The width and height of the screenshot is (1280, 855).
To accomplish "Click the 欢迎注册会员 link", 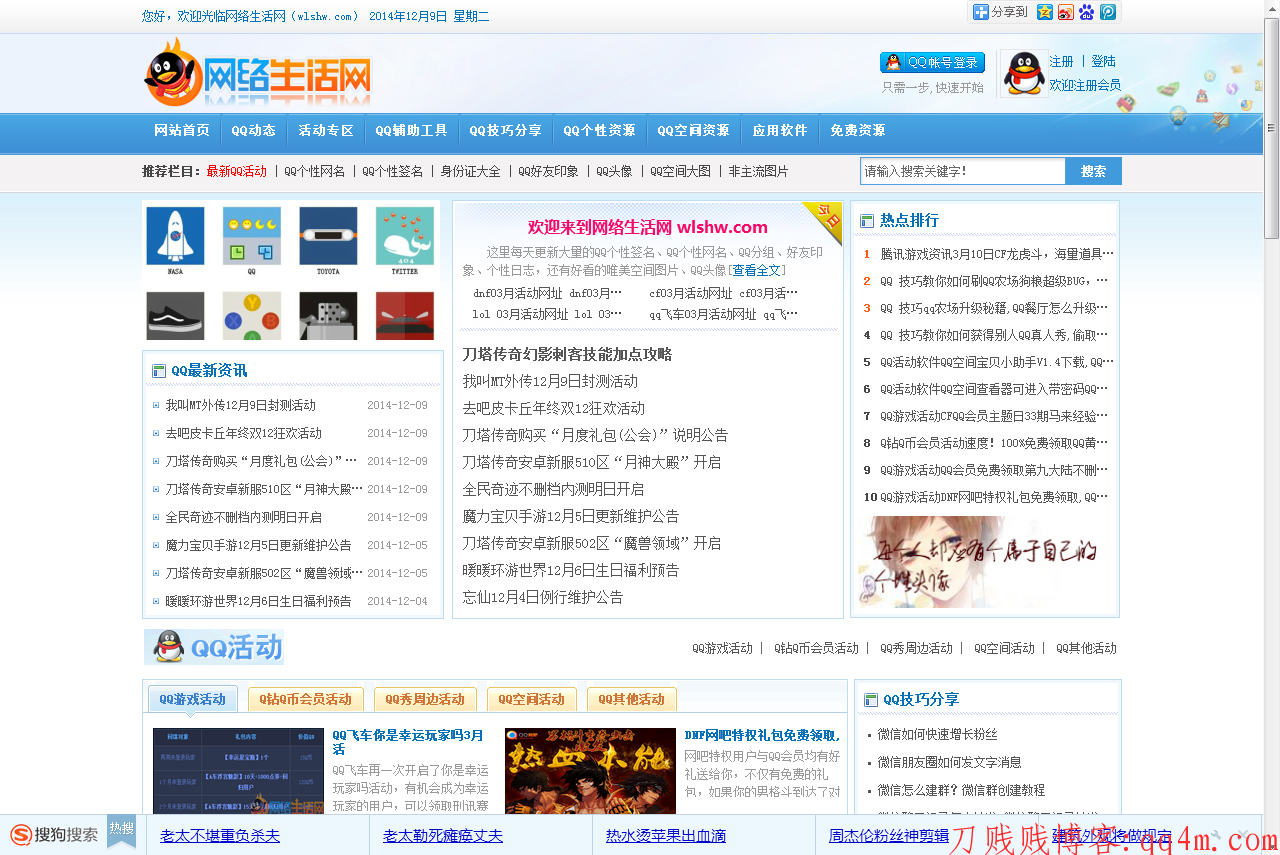I will (x=1085, y=86).
